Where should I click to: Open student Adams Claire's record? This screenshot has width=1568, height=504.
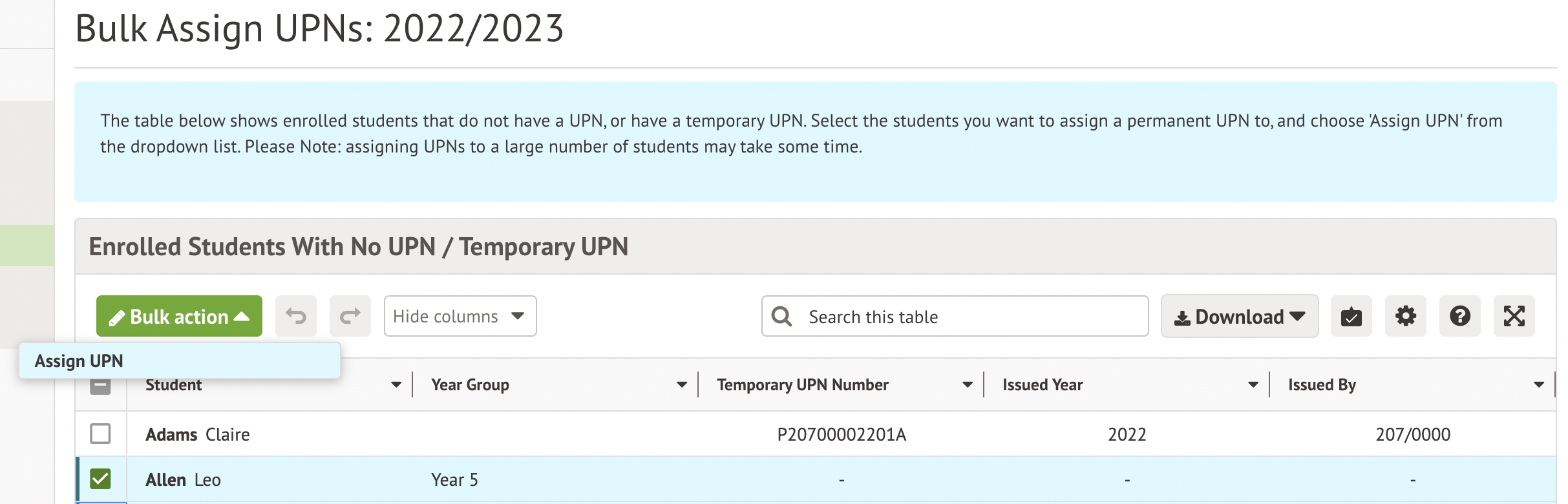click(x=197, y=434)
